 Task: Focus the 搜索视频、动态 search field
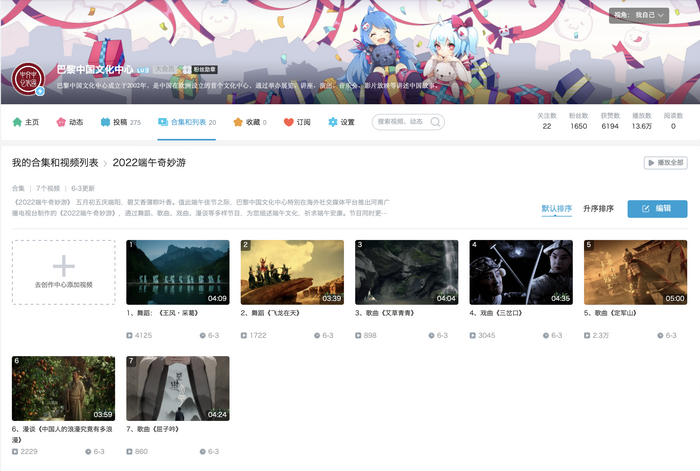408,122
